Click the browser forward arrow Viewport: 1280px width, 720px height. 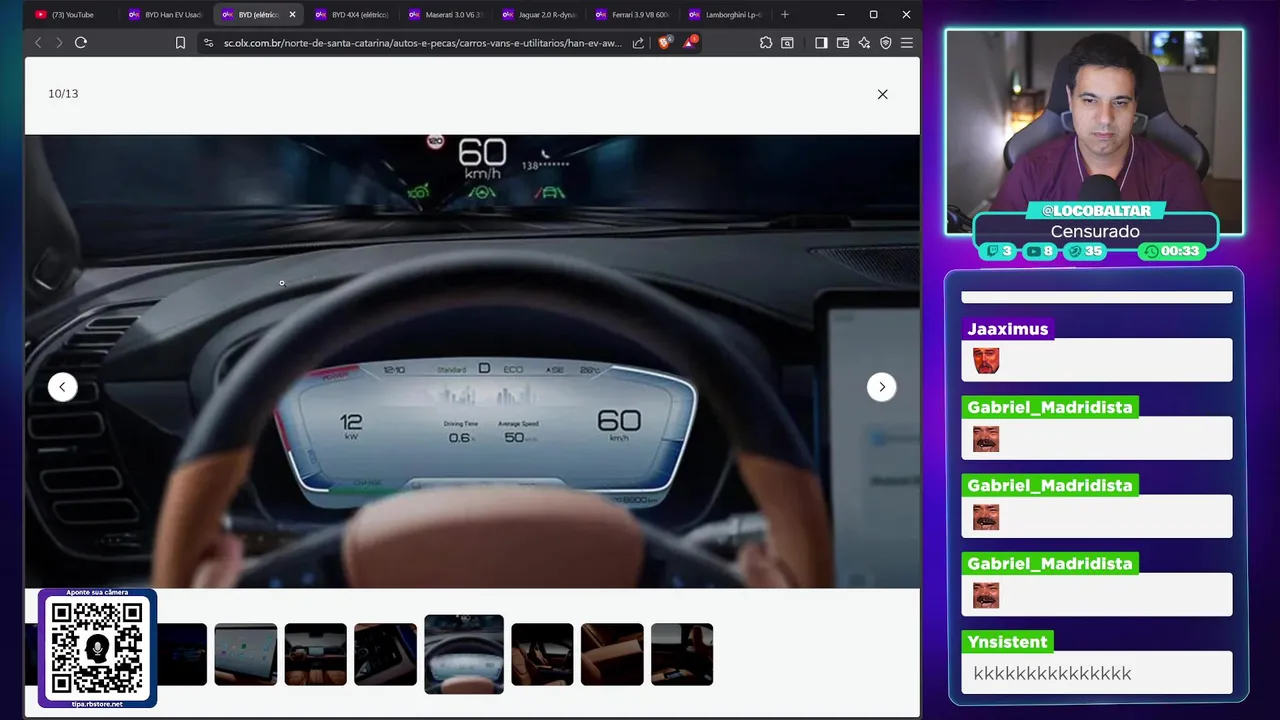[x=59, y=43]
